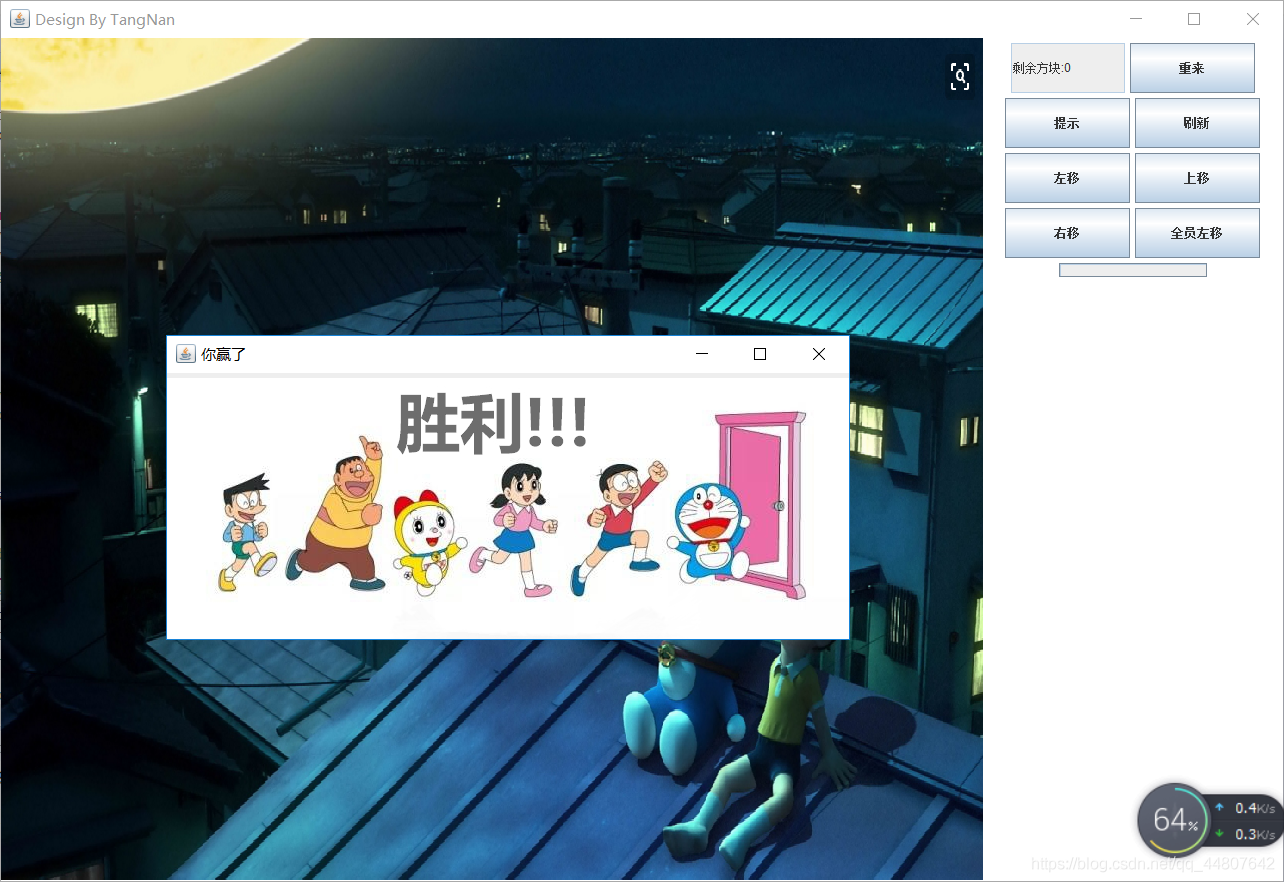Maximize the 你赢了 dialog
The width and height of the screenshot is (1284, 882).
click(x=760, y=354)
